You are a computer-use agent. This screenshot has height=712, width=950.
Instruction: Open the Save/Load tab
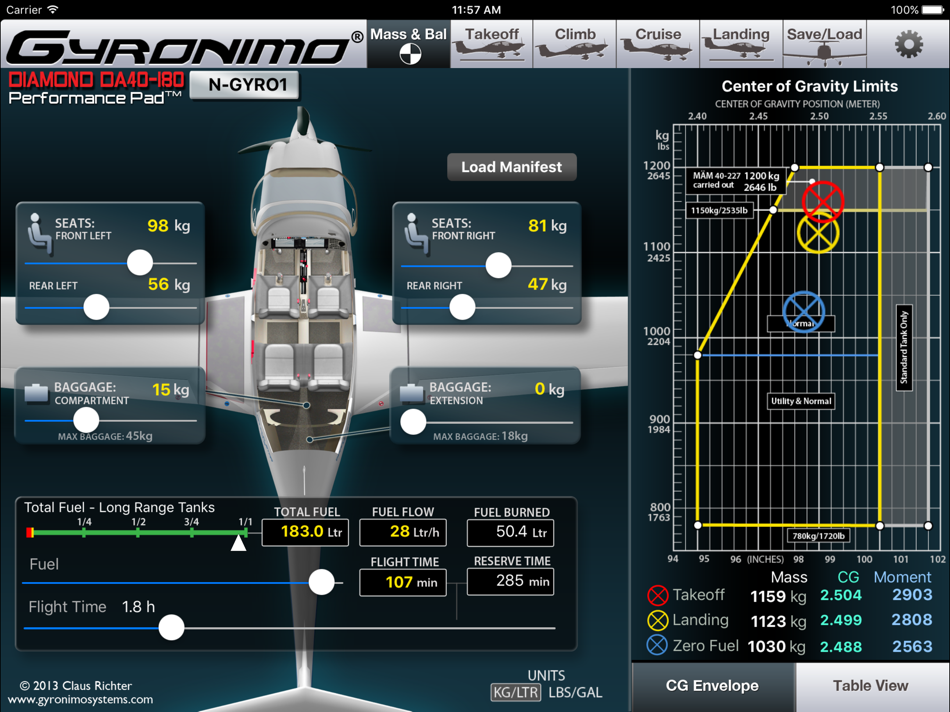[825, 44]
